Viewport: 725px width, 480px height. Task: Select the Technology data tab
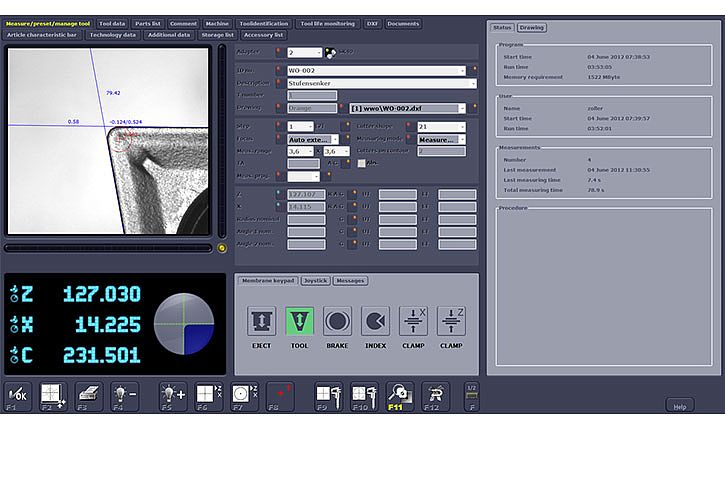pos(113,35)
